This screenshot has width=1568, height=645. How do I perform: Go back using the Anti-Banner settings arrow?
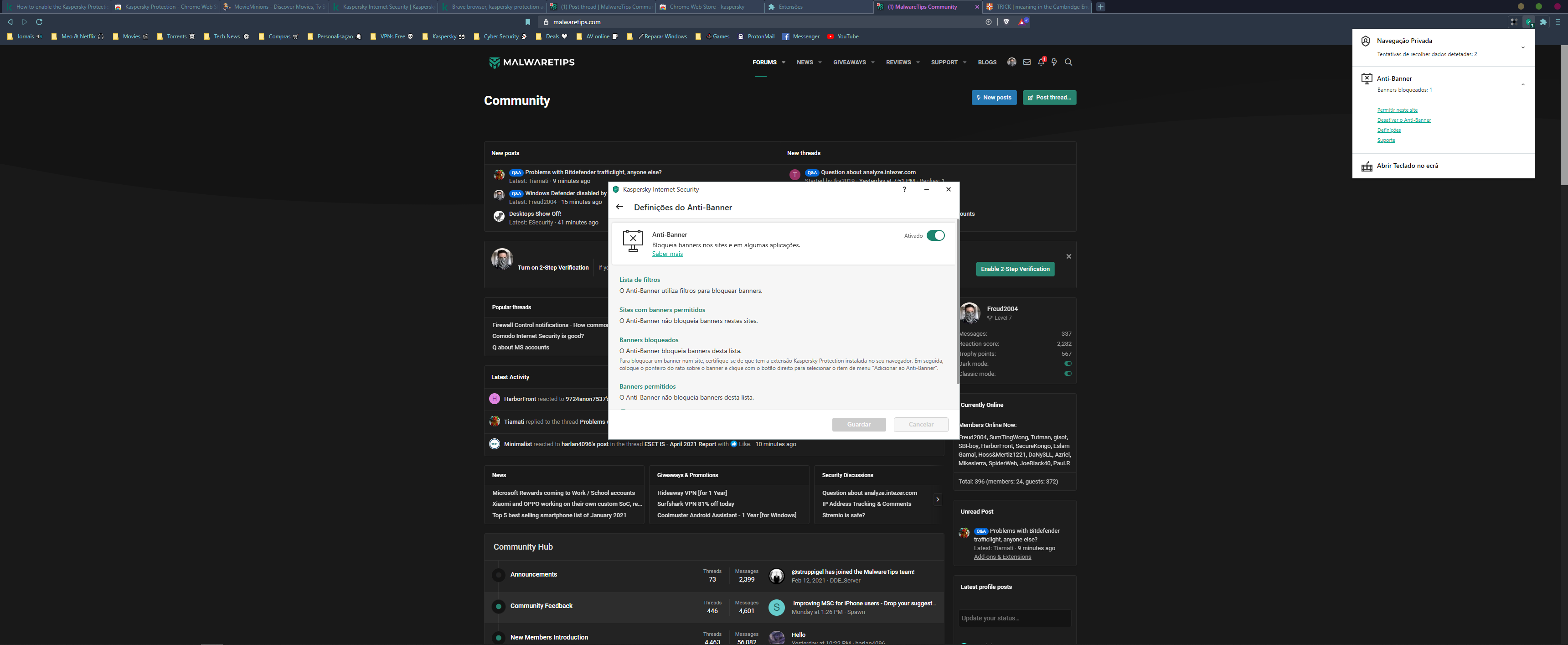pyautogui.click(x=619, y=207)
